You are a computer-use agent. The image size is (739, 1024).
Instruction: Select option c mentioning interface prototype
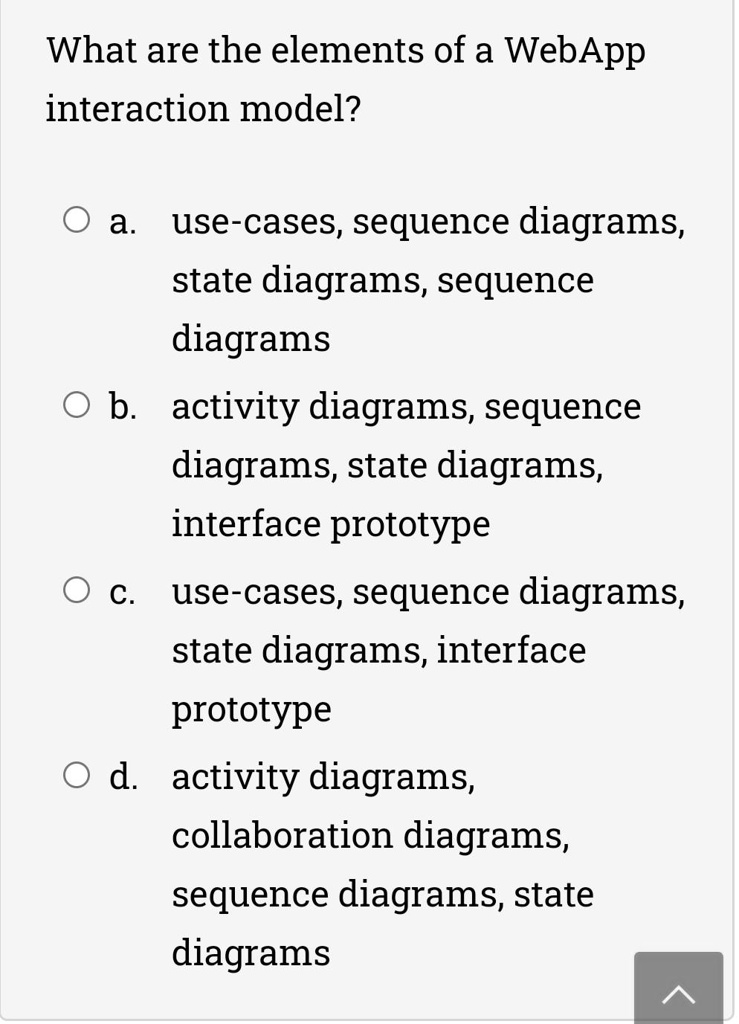coord(77,589)
